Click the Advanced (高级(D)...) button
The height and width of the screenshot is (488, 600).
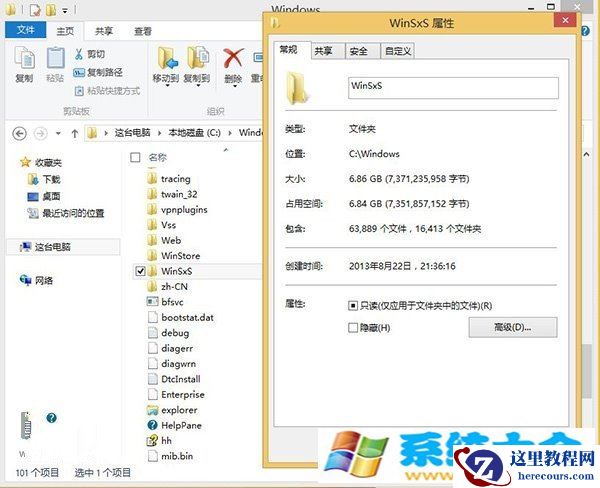513,327
